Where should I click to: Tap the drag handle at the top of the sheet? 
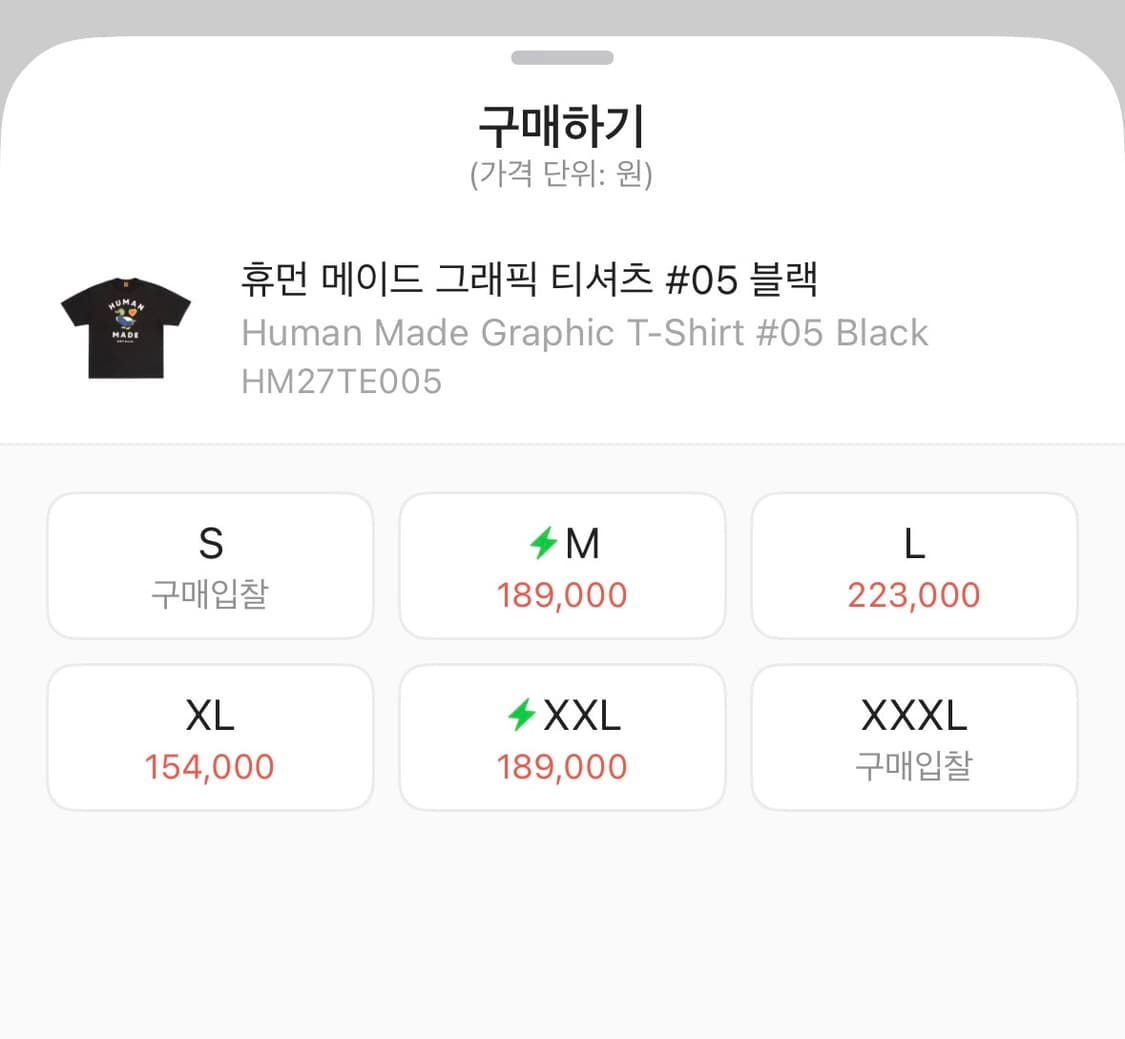tap(562, 58)
